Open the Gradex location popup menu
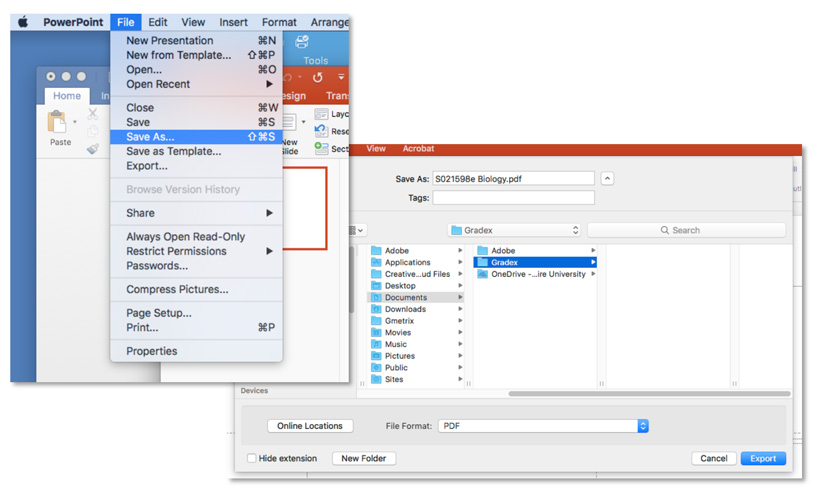This screenshot has height=500, width=820. 514,230
